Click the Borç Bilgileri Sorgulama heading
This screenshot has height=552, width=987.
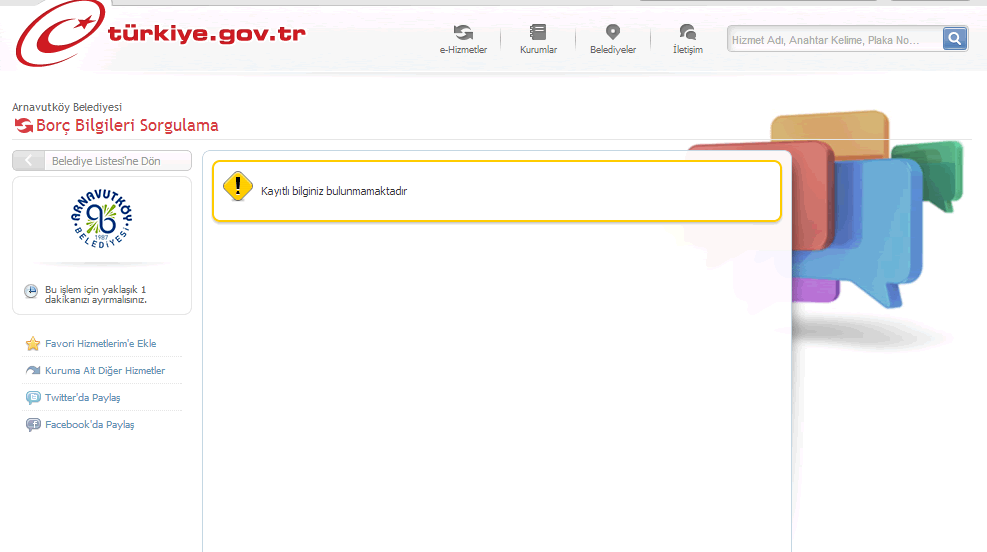coord(127,126)
